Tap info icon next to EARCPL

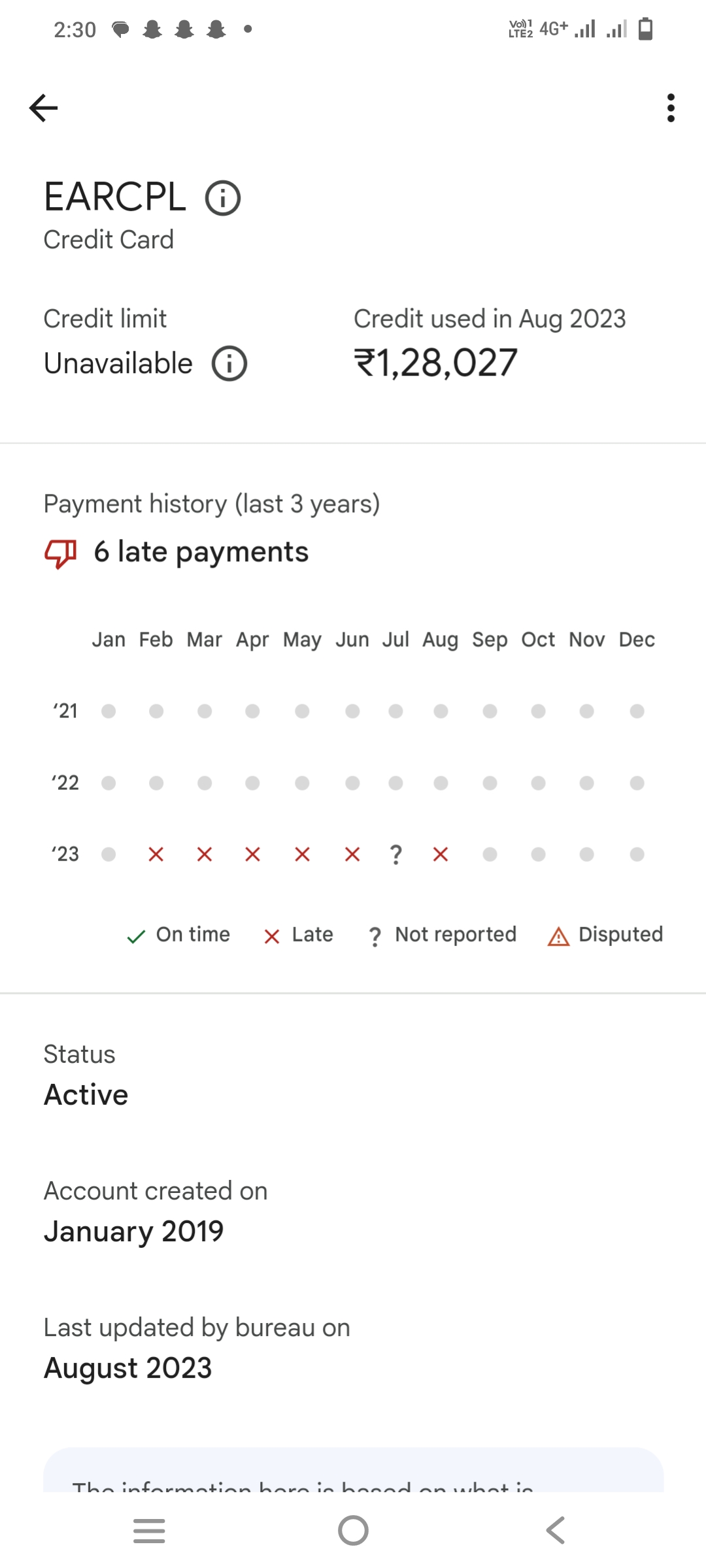223,198
